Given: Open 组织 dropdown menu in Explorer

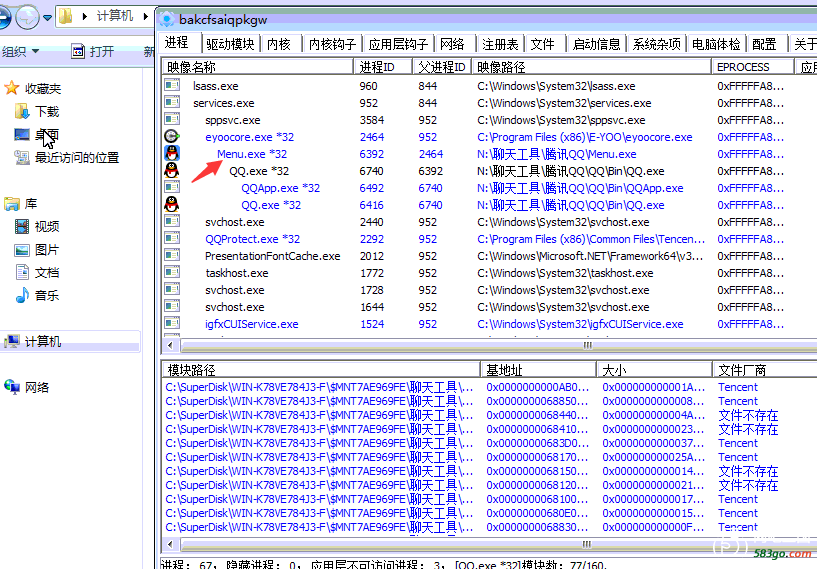Looking at the screenshot, I should (x=20, y=51).
